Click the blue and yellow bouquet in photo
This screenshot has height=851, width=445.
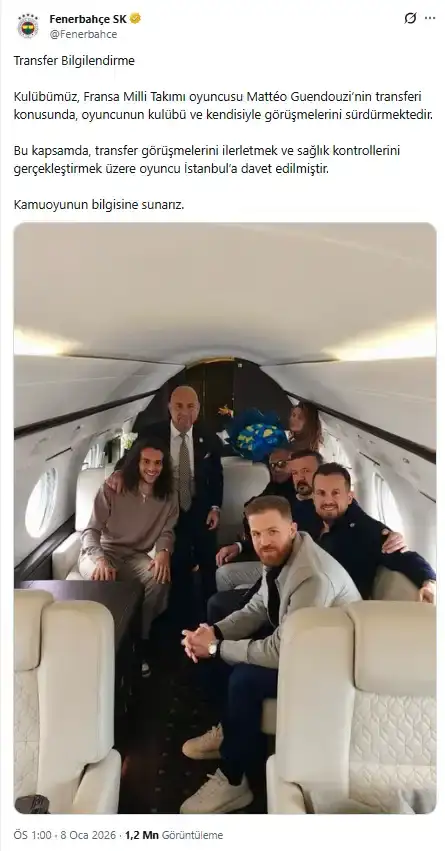257,433
